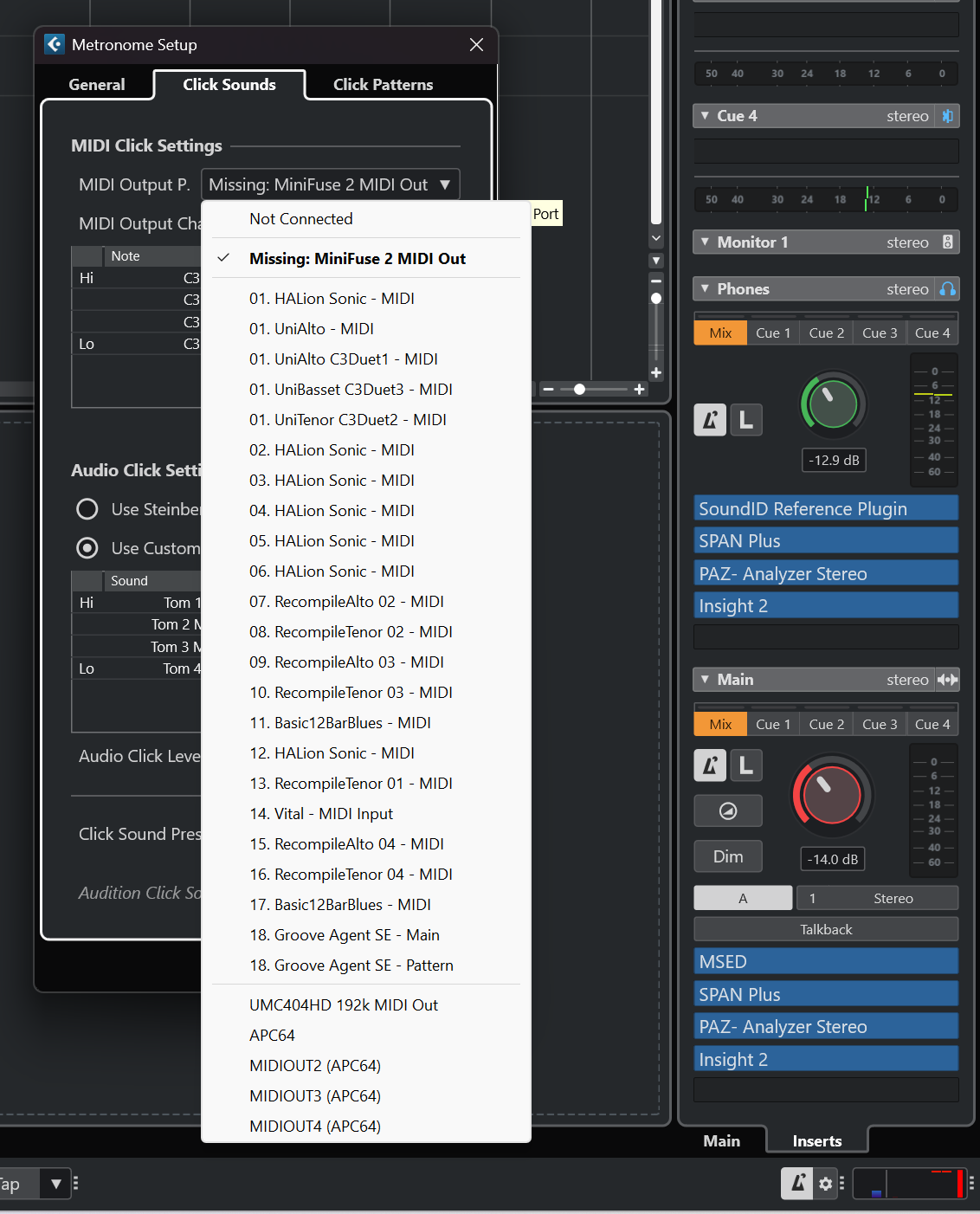Click the -14.0 dB Main level field

click(x=833, y=859)
